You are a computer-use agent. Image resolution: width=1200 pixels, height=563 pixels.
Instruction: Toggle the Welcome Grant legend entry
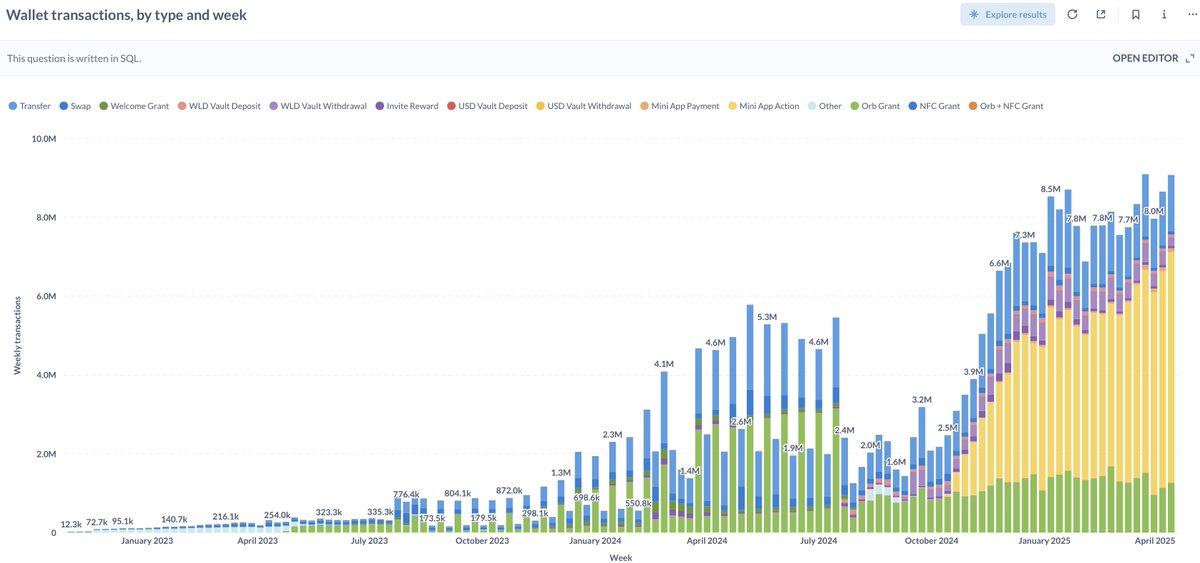click(x=133, y=106)
